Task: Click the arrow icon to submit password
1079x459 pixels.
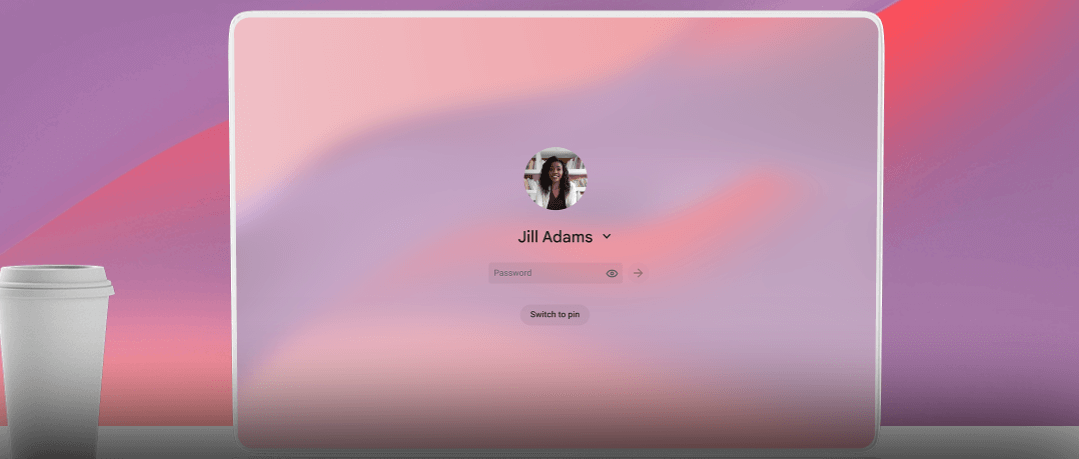Action: [638, 273]
